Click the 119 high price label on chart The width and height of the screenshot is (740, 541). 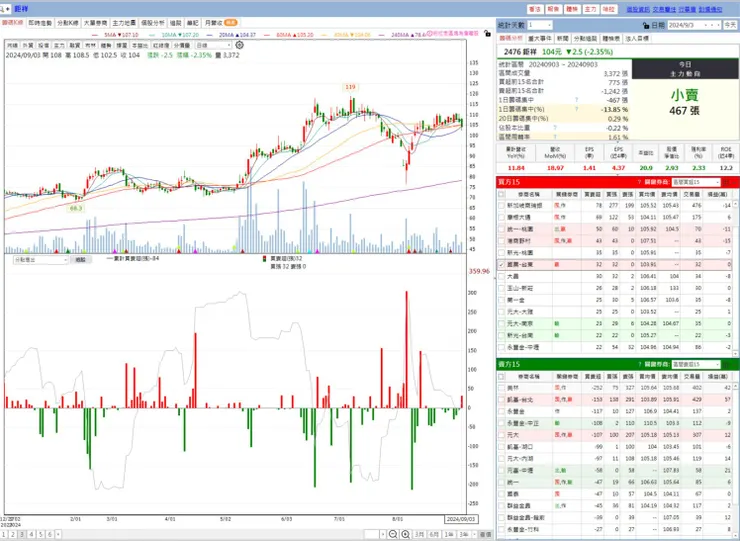[x=350, y=87]
